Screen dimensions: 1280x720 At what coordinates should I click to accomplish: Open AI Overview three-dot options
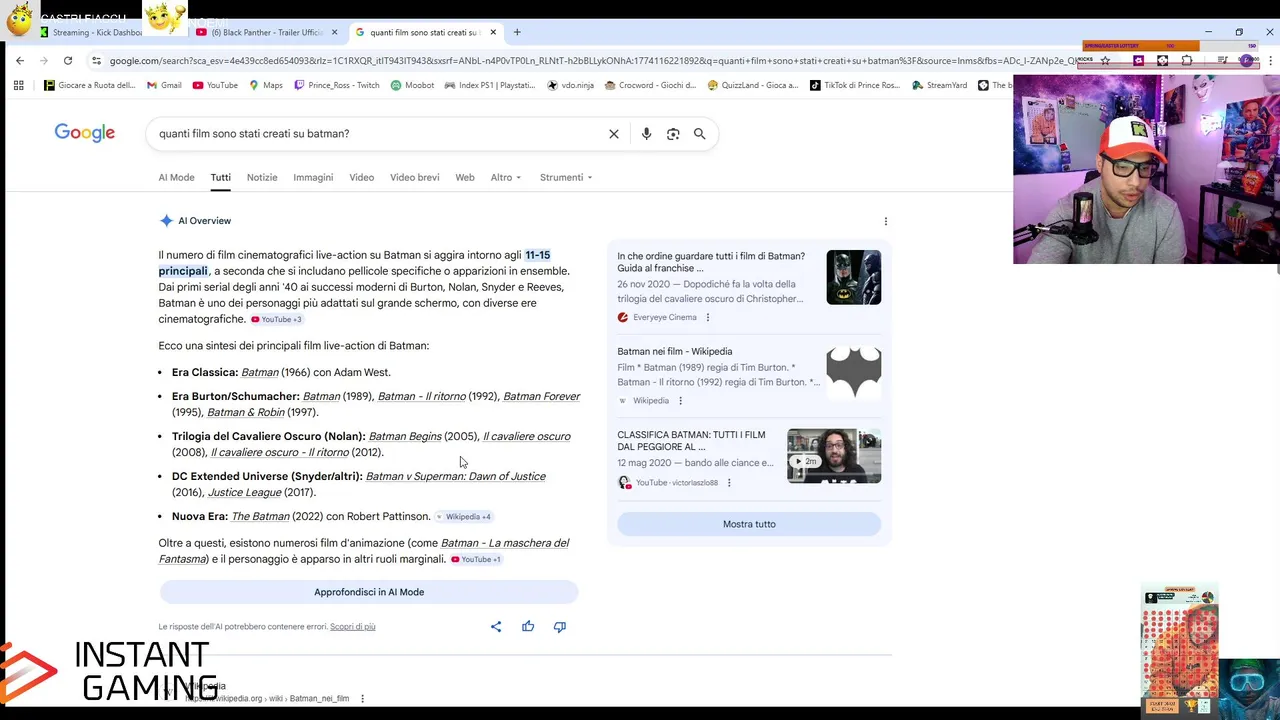(885, 221)
